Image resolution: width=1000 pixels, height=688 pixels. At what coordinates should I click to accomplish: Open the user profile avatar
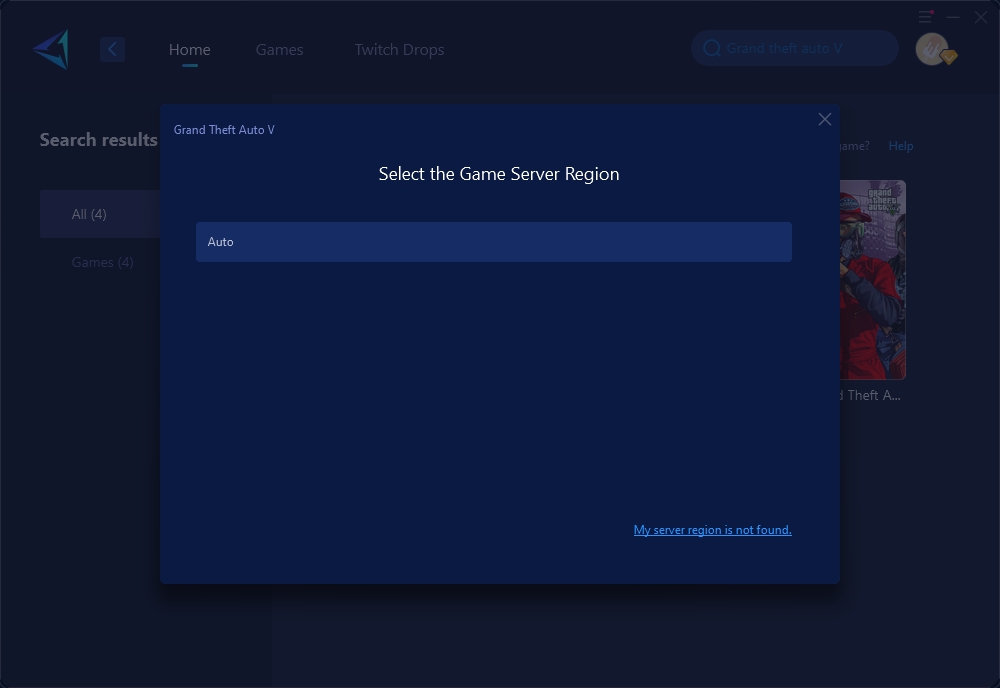(x=932, y=49)
